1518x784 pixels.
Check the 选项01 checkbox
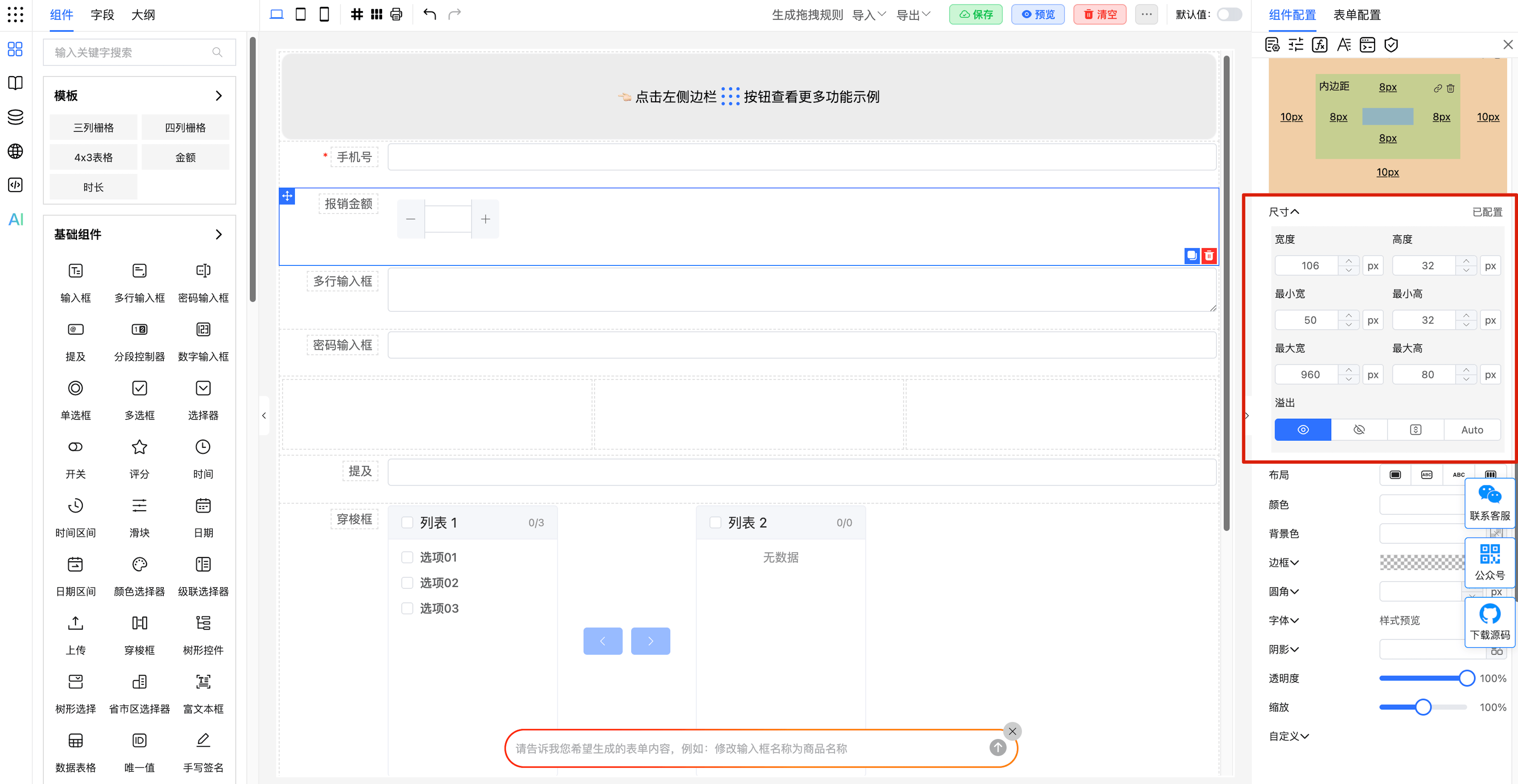pyautogui.click(x=407, y=557)
